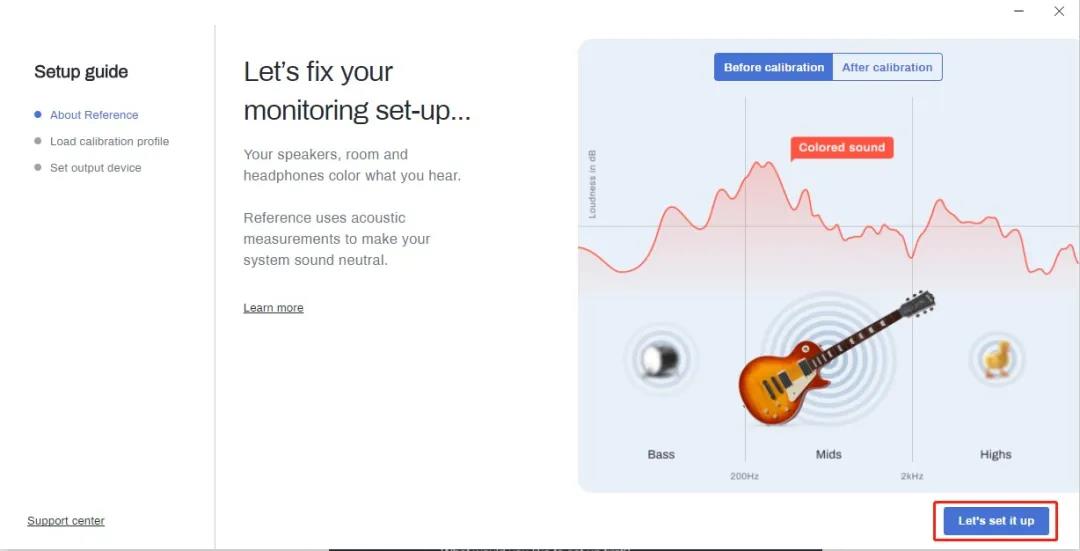Click the electric guitar mids icon
The image size is (1080, 551).
[x=836, y=357]
